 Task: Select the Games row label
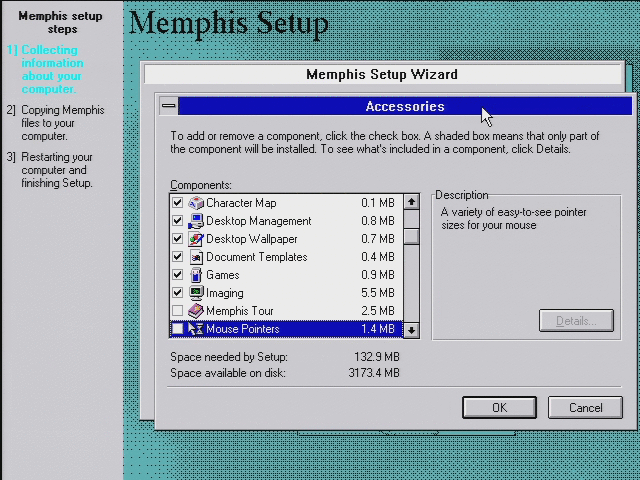click(x=222, y=275)
